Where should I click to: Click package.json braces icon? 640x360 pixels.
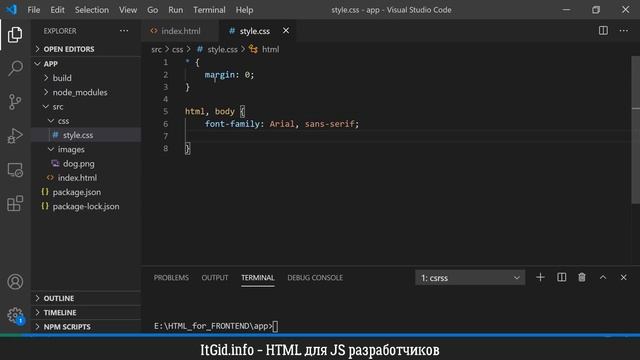coord(45,192)
